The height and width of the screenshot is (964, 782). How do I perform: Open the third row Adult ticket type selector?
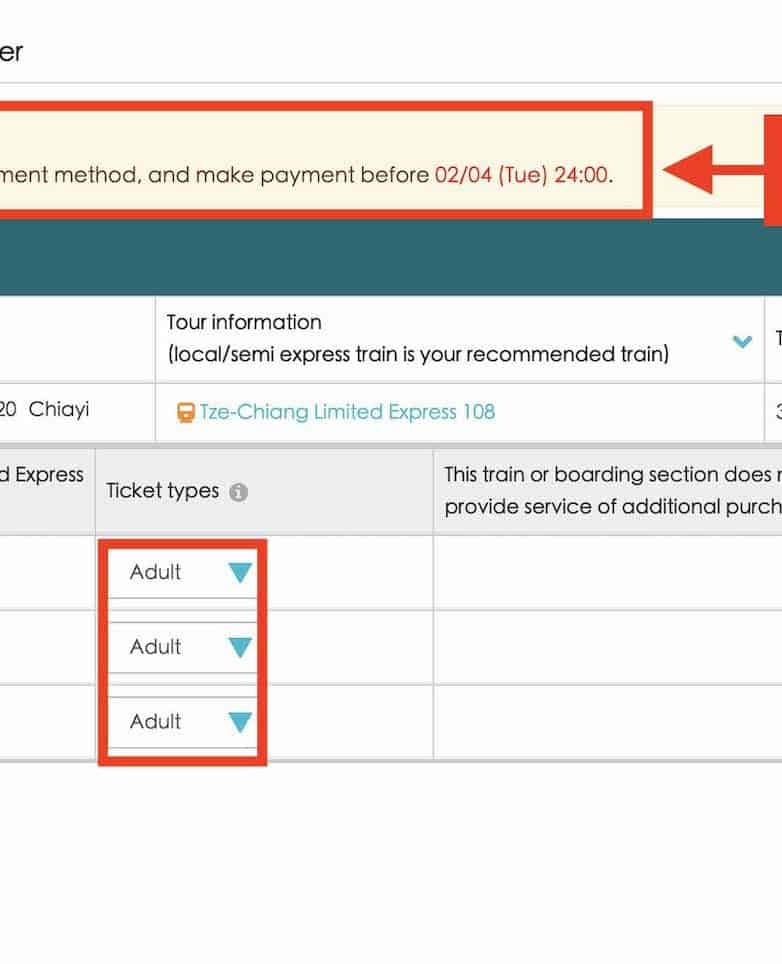click(x=181, y=722)
